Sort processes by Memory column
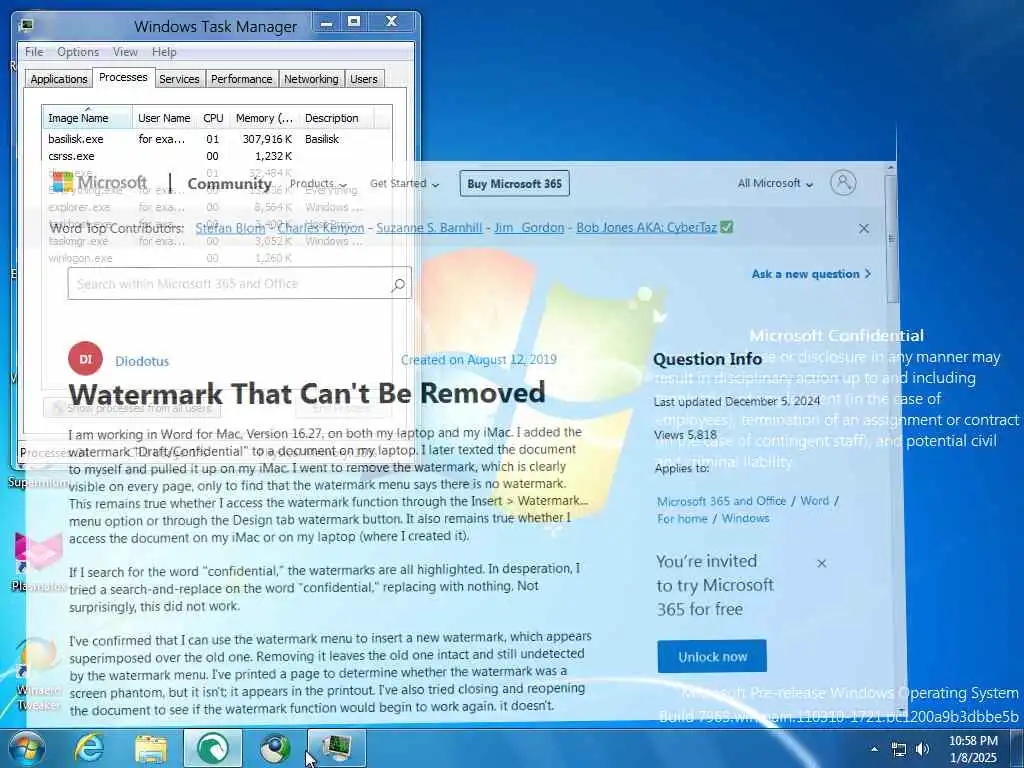 (x=264, y=118)
